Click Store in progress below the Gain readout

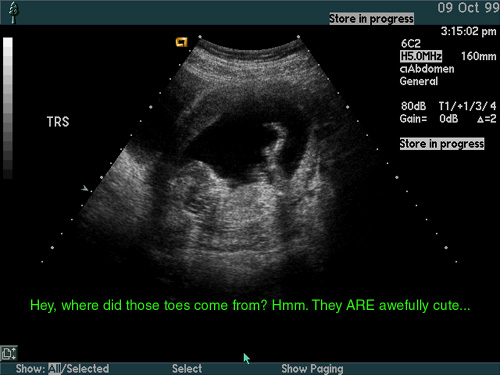tap(442, 144)
